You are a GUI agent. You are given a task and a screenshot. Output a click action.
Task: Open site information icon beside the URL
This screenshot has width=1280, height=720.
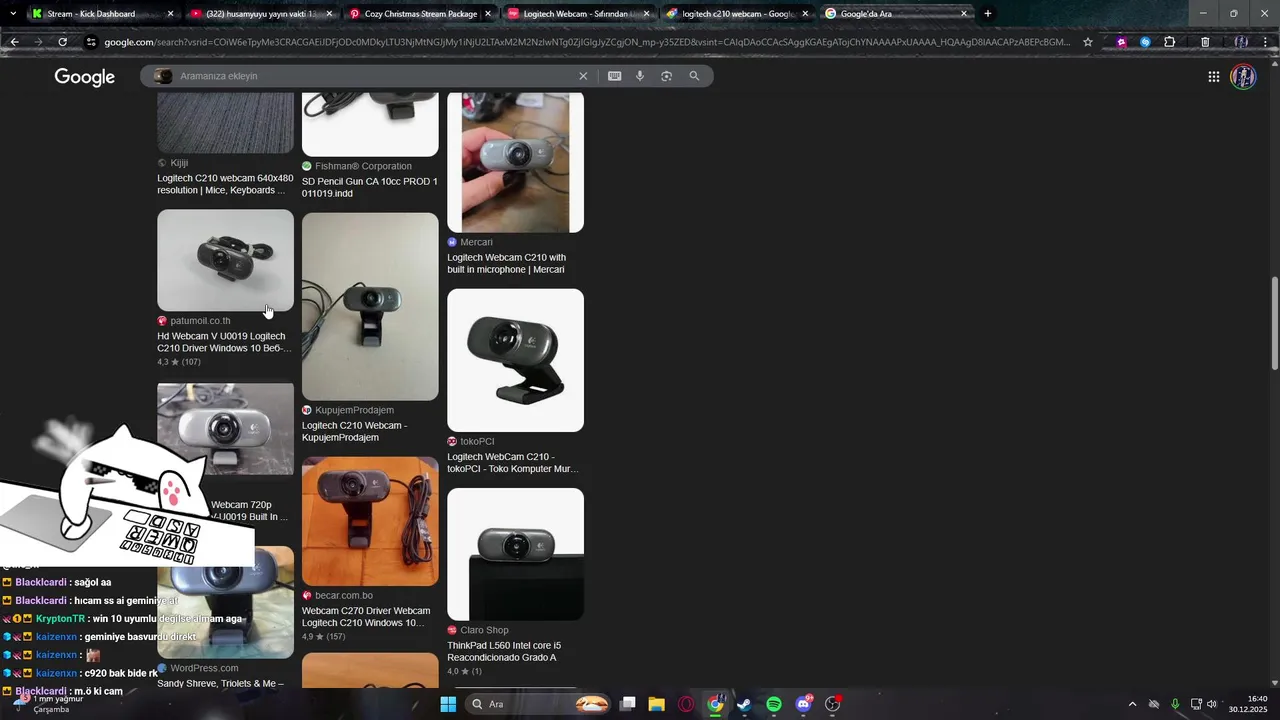91,42
